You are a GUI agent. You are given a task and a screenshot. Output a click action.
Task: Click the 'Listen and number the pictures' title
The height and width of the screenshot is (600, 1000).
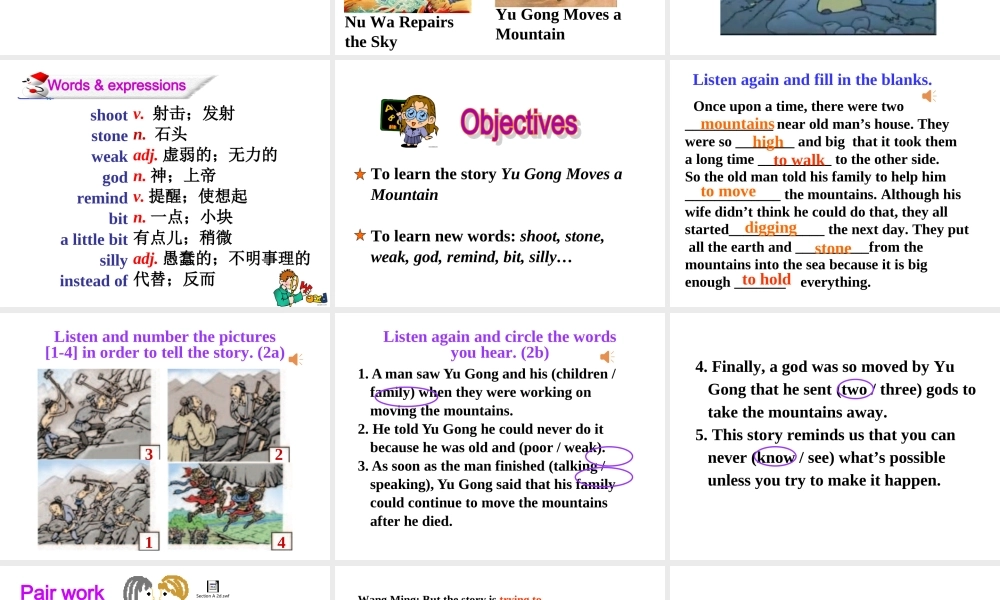tap(165, 344)
